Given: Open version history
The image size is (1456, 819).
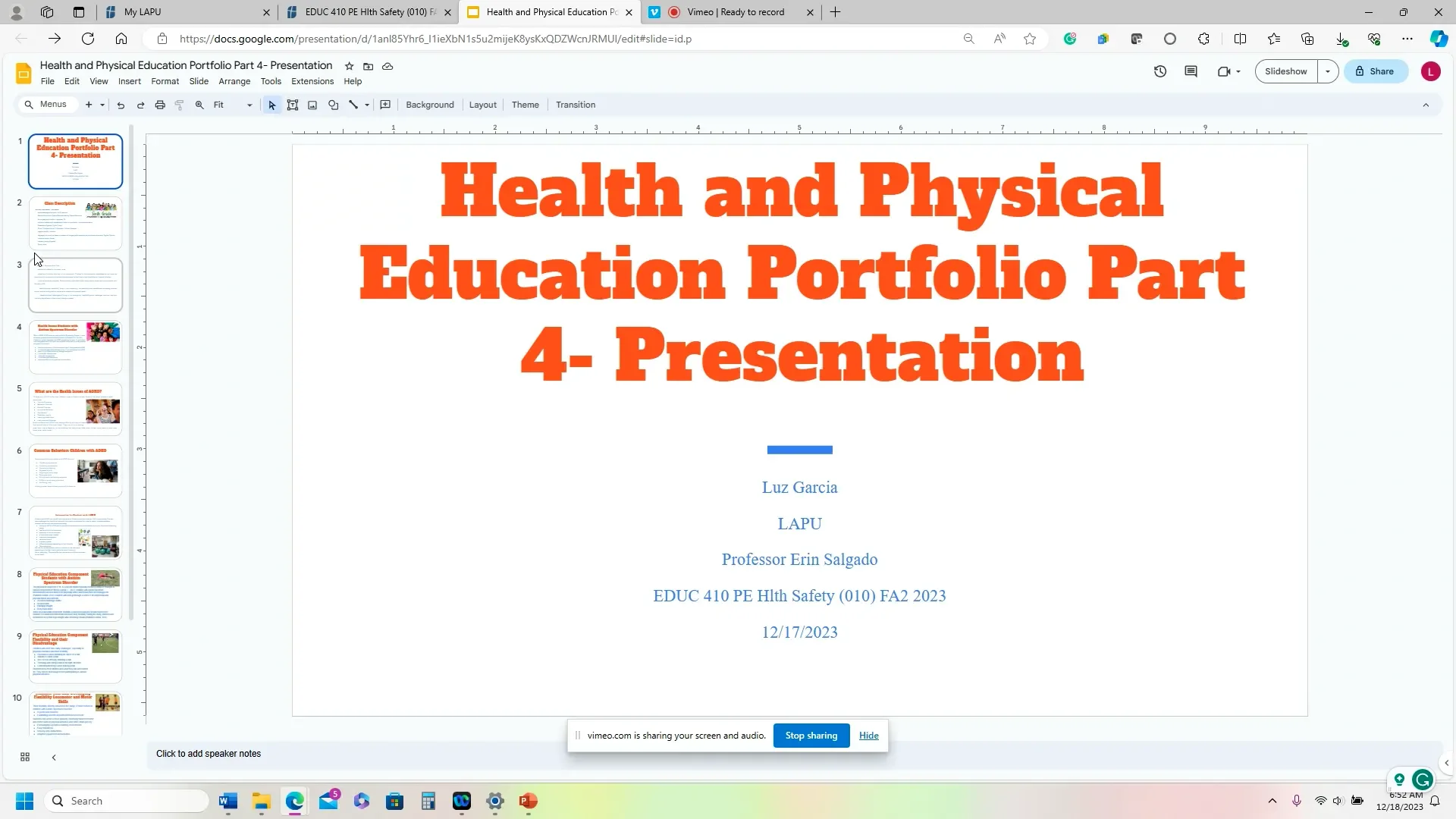Looking at the screenshot, I should click(1159, 71).
